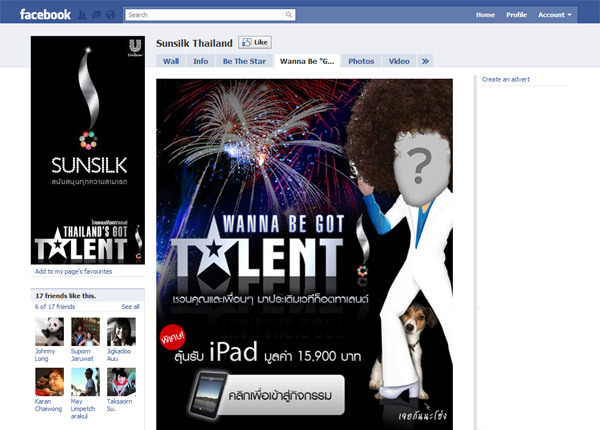Image resolution: width=600 pixels, height=430 pixels.
Task: Like the Sunsilk Thailand page
Action: coord(255,42)
